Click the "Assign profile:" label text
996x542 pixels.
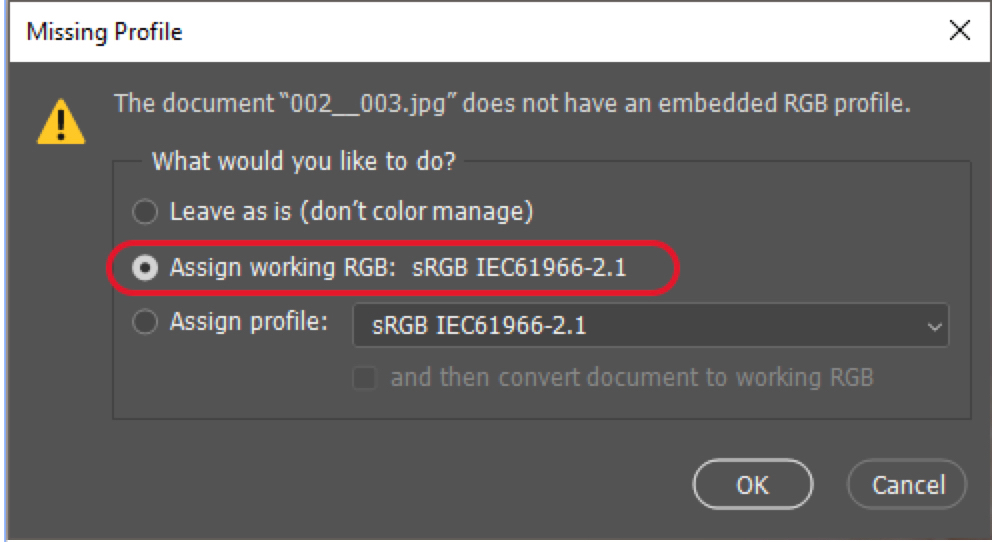248,322
